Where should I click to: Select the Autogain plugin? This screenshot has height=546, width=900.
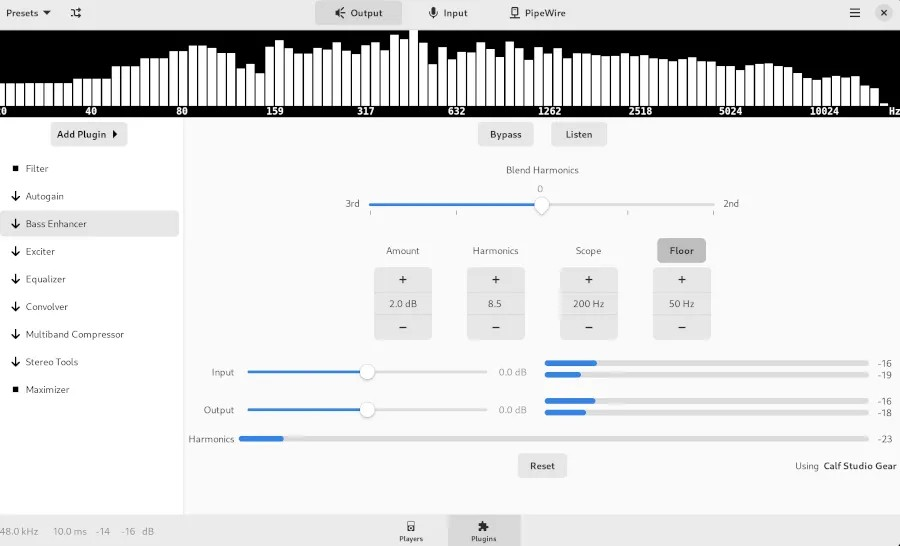click(x=90, y=196)
